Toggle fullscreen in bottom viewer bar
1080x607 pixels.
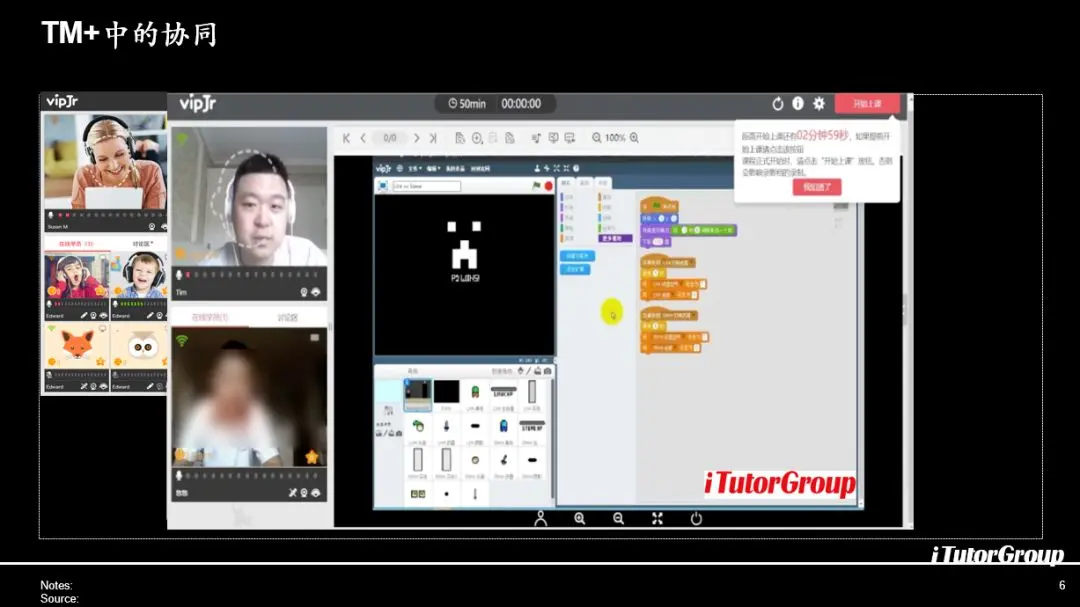(x=657, y=518)
